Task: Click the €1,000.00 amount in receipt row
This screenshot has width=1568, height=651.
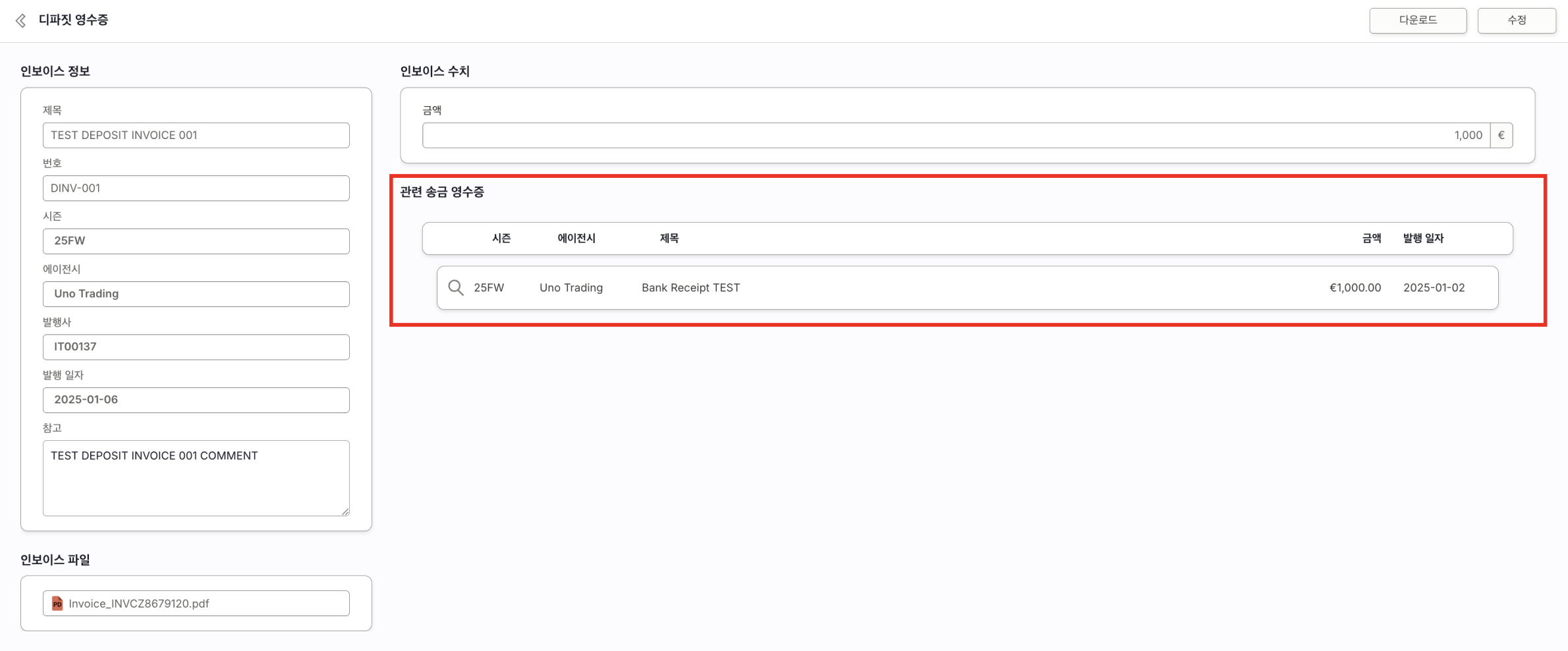Action: (1355, 288)
